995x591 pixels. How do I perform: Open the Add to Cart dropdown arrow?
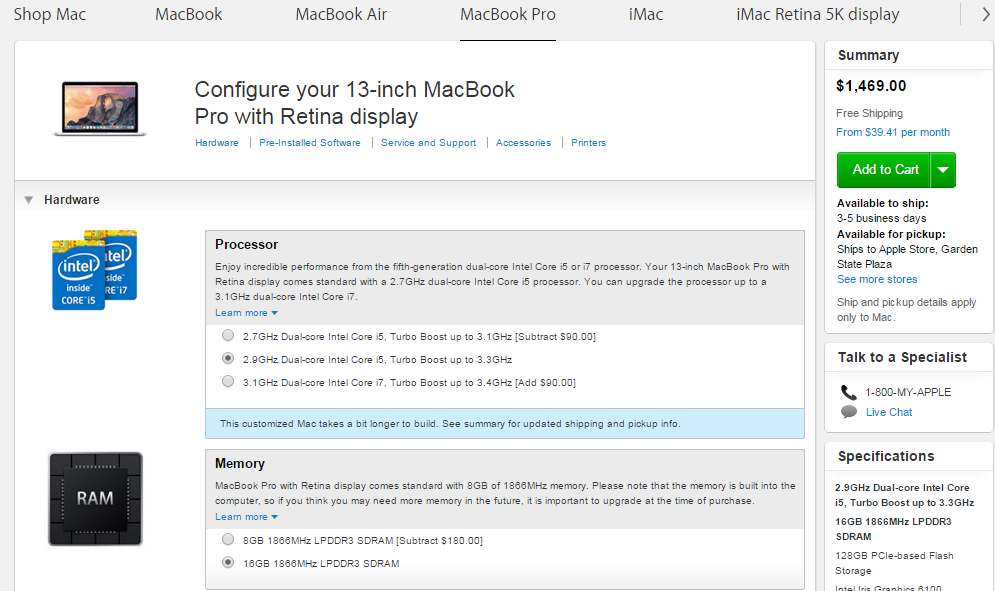(943, 170)
